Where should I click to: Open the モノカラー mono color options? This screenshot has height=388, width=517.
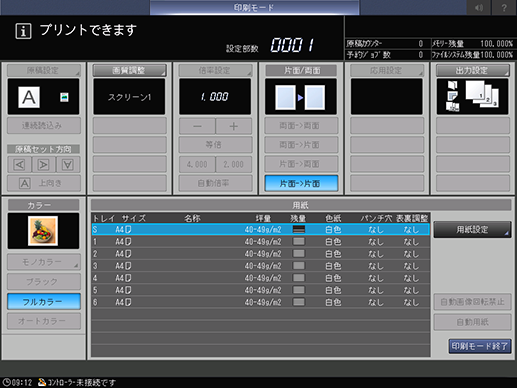(x=44, y=262)
